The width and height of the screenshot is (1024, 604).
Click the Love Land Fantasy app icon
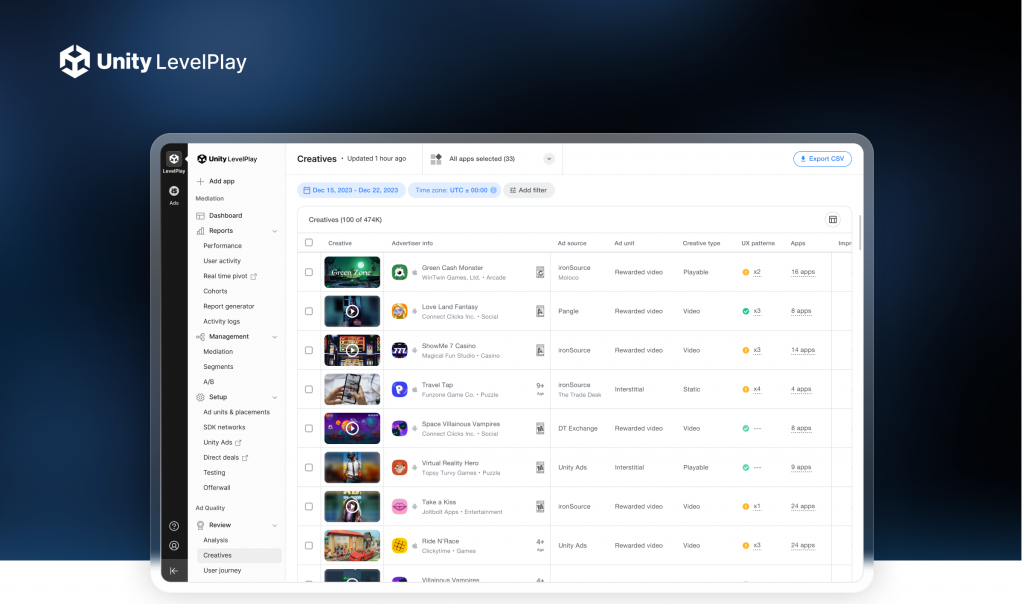399,311
